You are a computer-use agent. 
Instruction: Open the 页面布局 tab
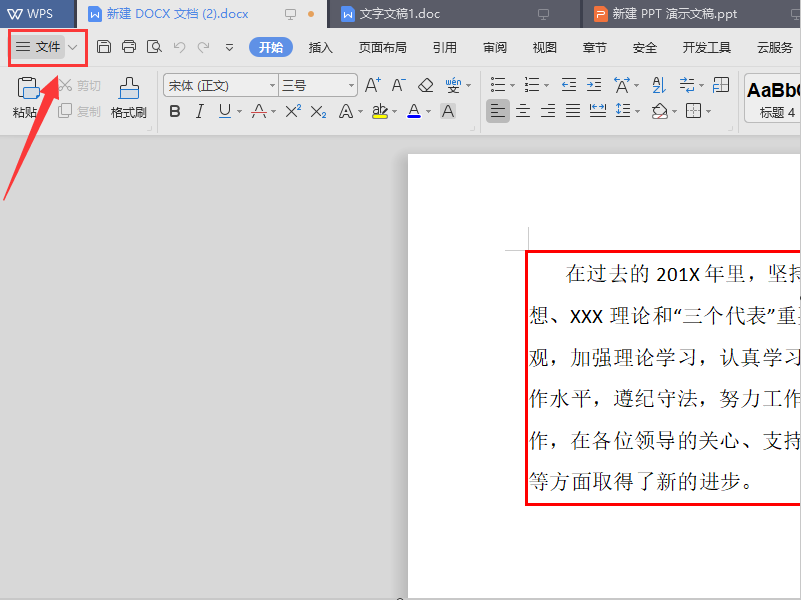tap(382, 47)
